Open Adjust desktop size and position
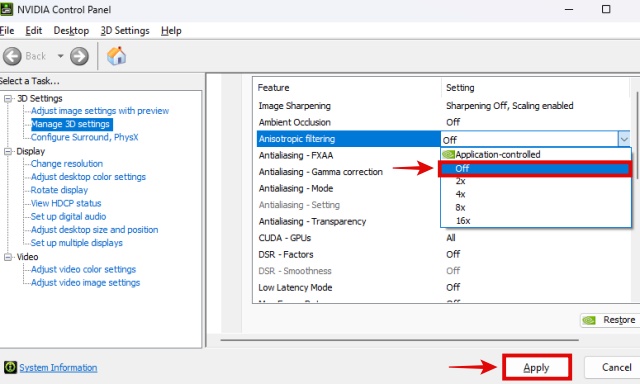 tap(94, 230)
